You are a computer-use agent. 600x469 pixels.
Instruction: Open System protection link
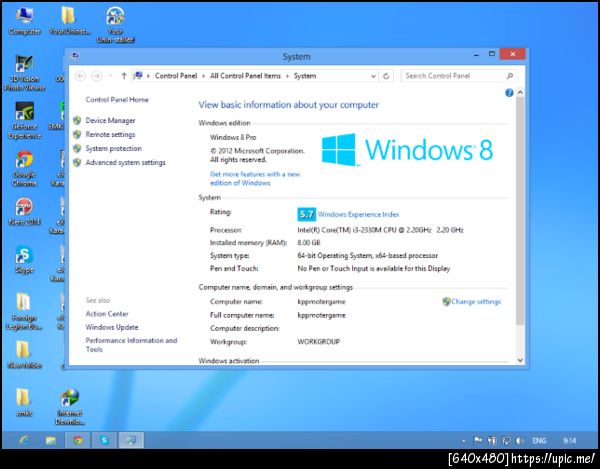click(113, 148)
